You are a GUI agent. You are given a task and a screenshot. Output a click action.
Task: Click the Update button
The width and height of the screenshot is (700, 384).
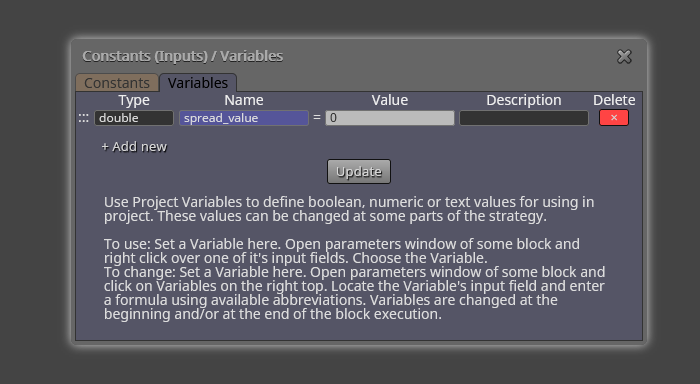click(359, 171)
